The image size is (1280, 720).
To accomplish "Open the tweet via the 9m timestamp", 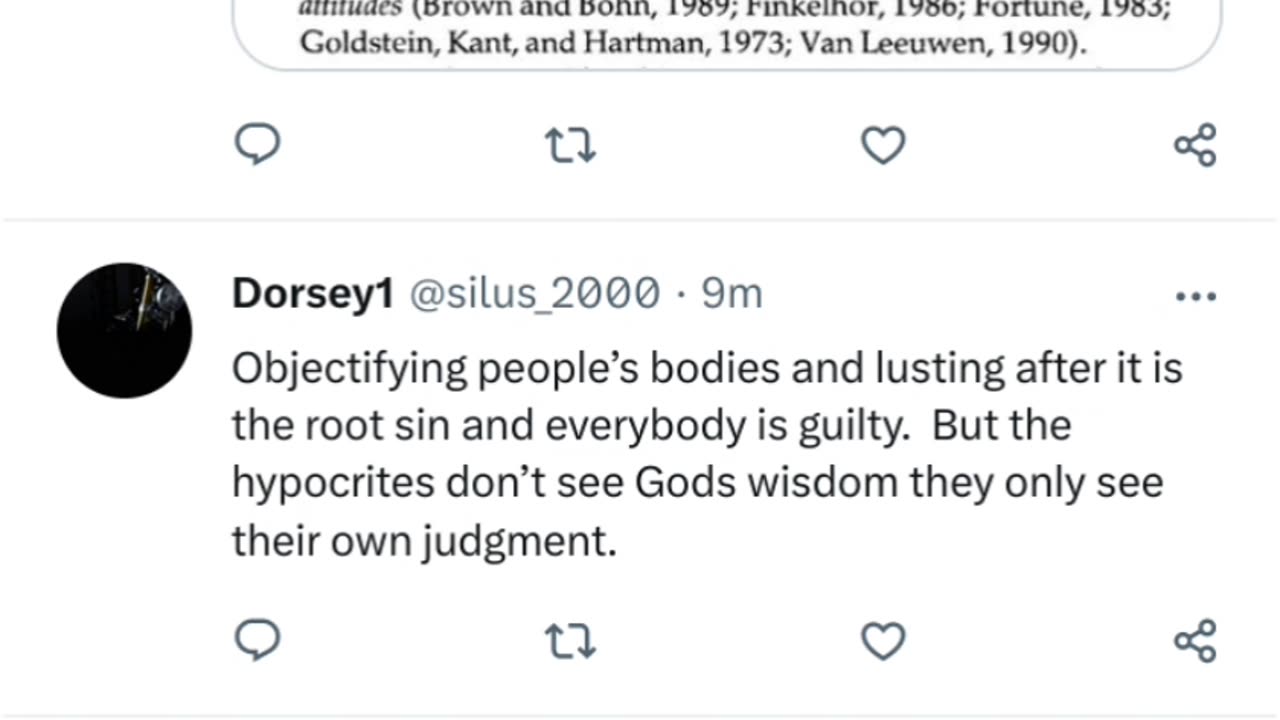I will pyautogui.click(x=732, y=294).
